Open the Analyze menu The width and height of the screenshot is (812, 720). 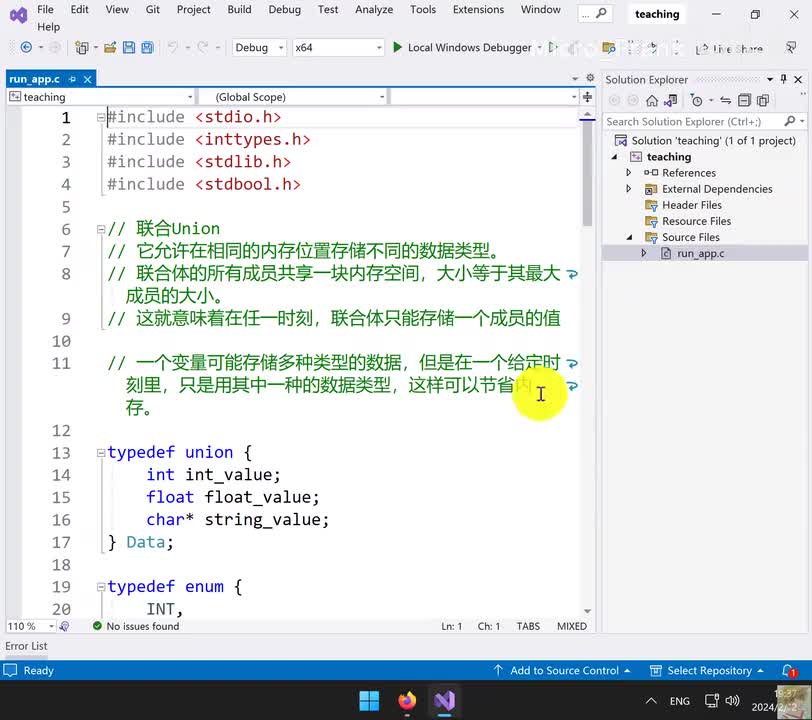tap(374, 9)
